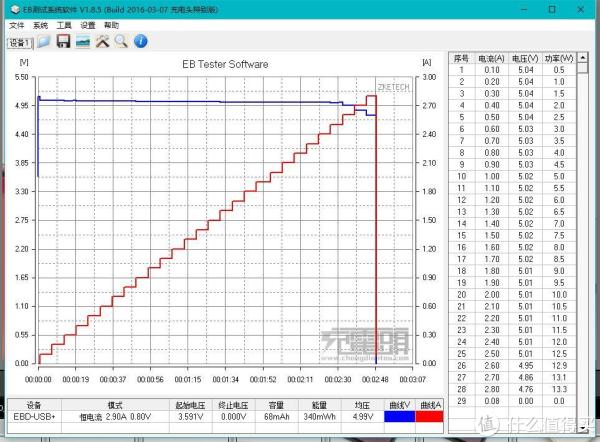Select table row 26 with voltage 4.95
This screenshot has width=600, height=442.
(512, 365)
